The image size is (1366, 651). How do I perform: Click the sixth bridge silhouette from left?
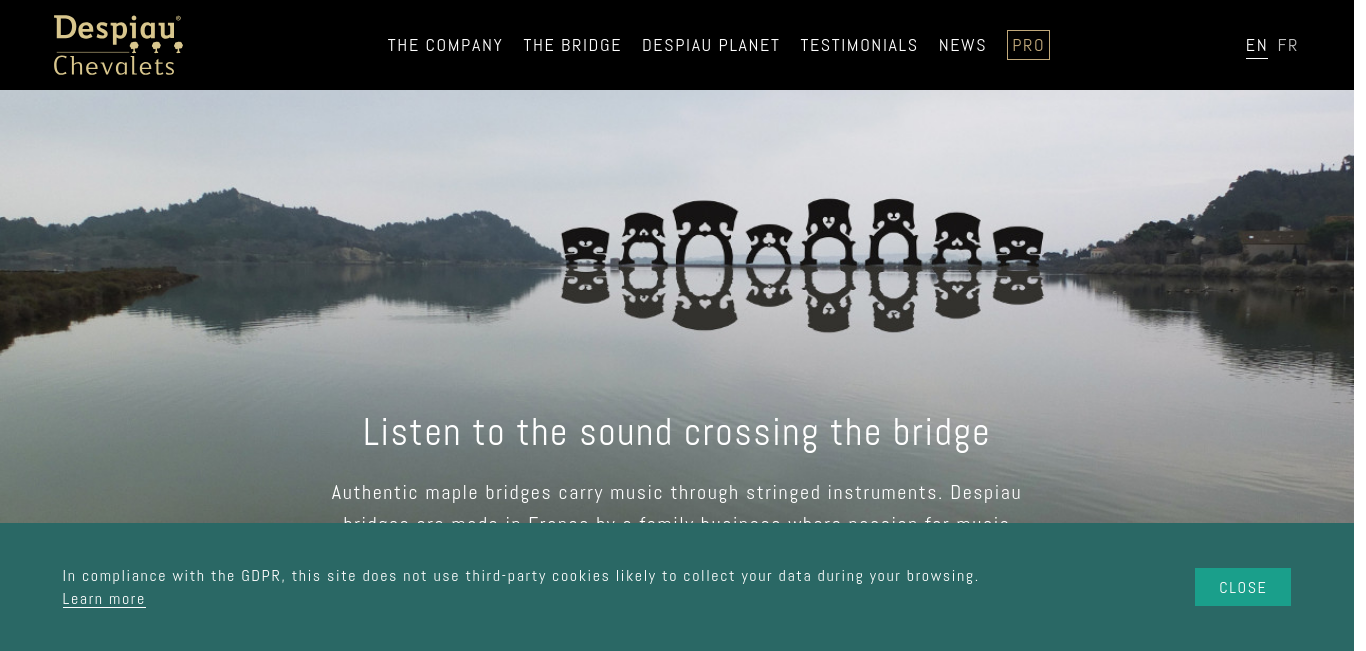click(894, 233)
